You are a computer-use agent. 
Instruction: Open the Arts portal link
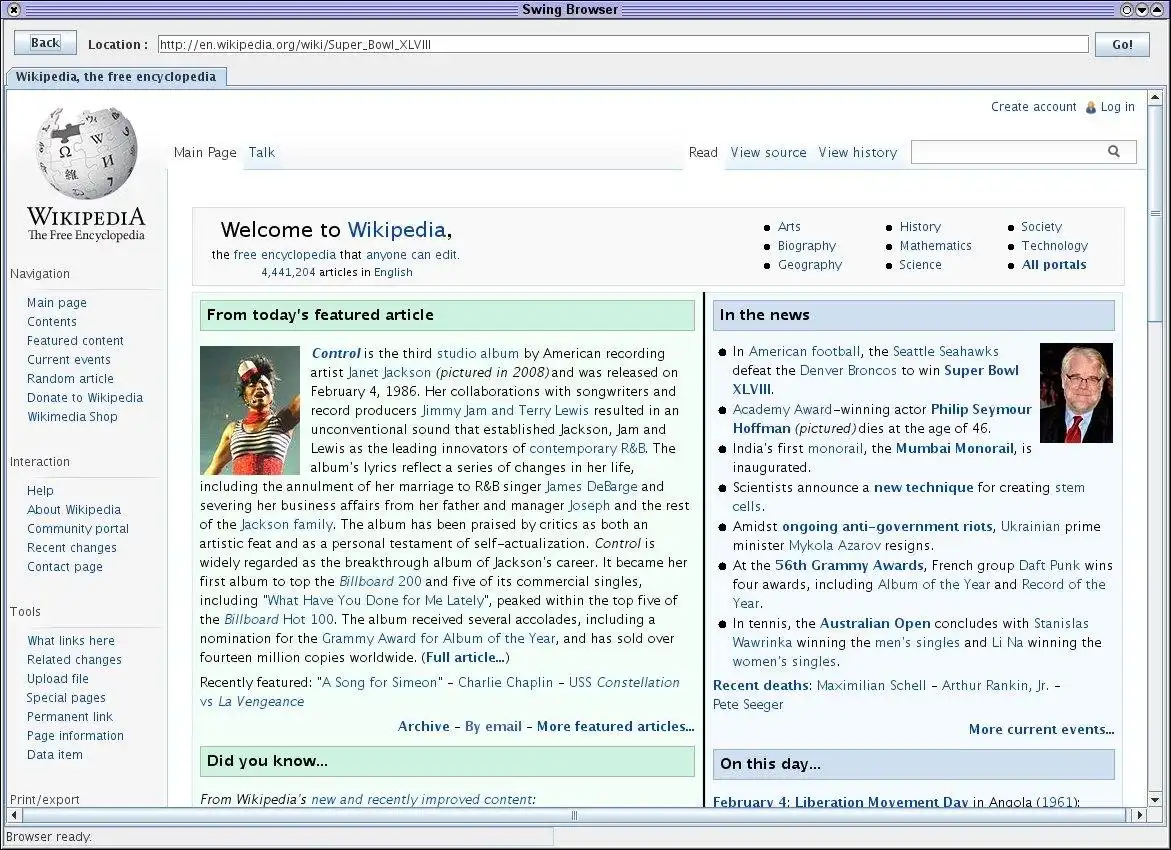click(789, 227)
